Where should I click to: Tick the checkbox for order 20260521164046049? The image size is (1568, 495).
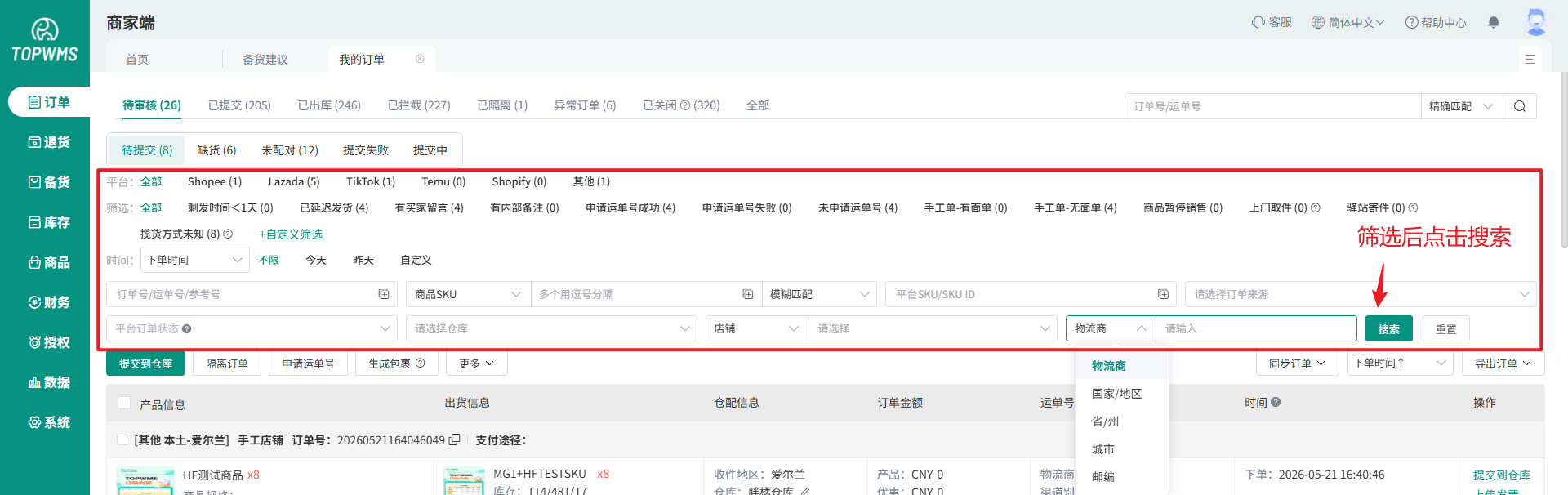point(122,440)
